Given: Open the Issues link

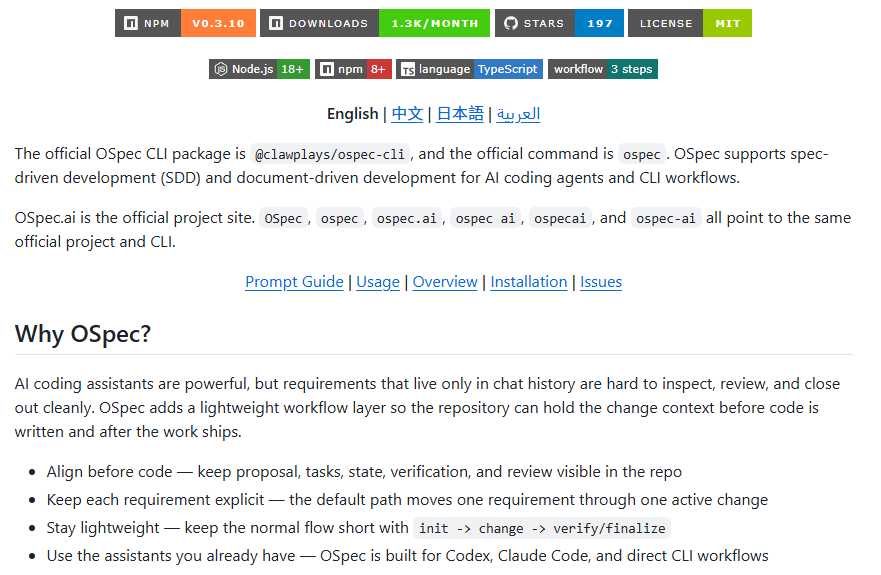Looking at the screenshot, I should [601, 282].
